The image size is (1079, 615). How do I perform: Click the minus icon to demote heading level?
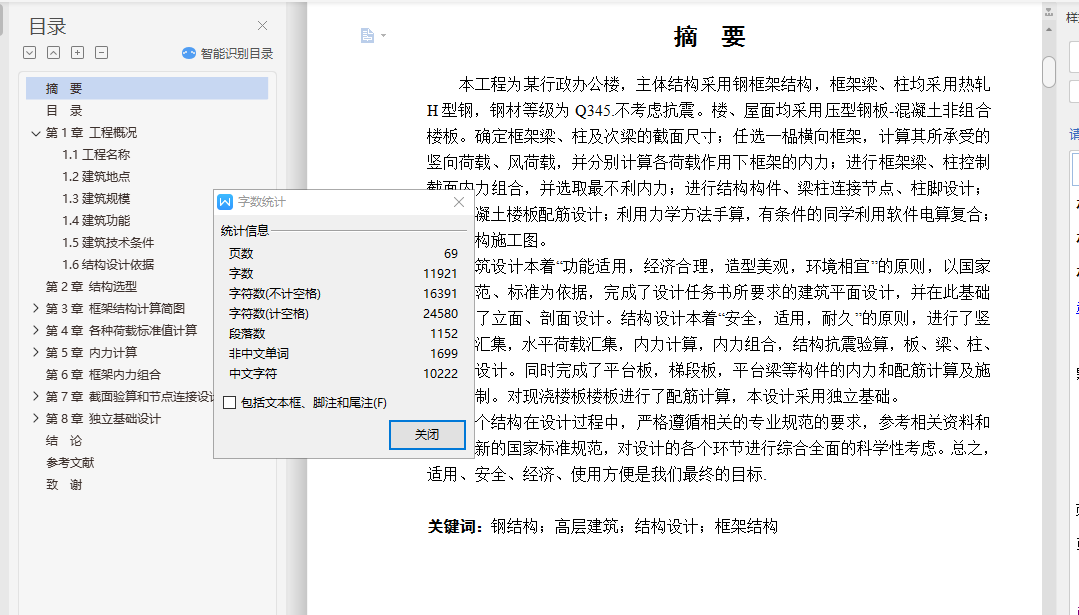[x=101, y=53]
